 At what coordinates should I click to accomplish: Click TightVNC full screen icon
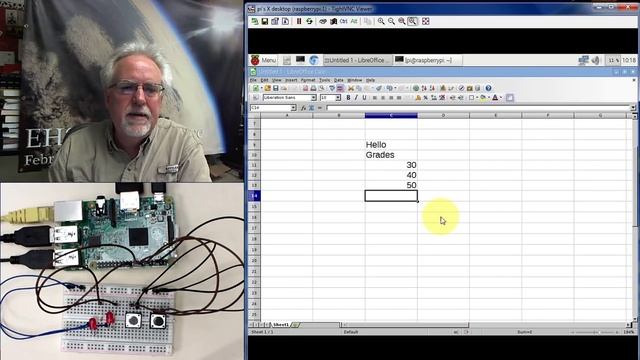[425, 21]
